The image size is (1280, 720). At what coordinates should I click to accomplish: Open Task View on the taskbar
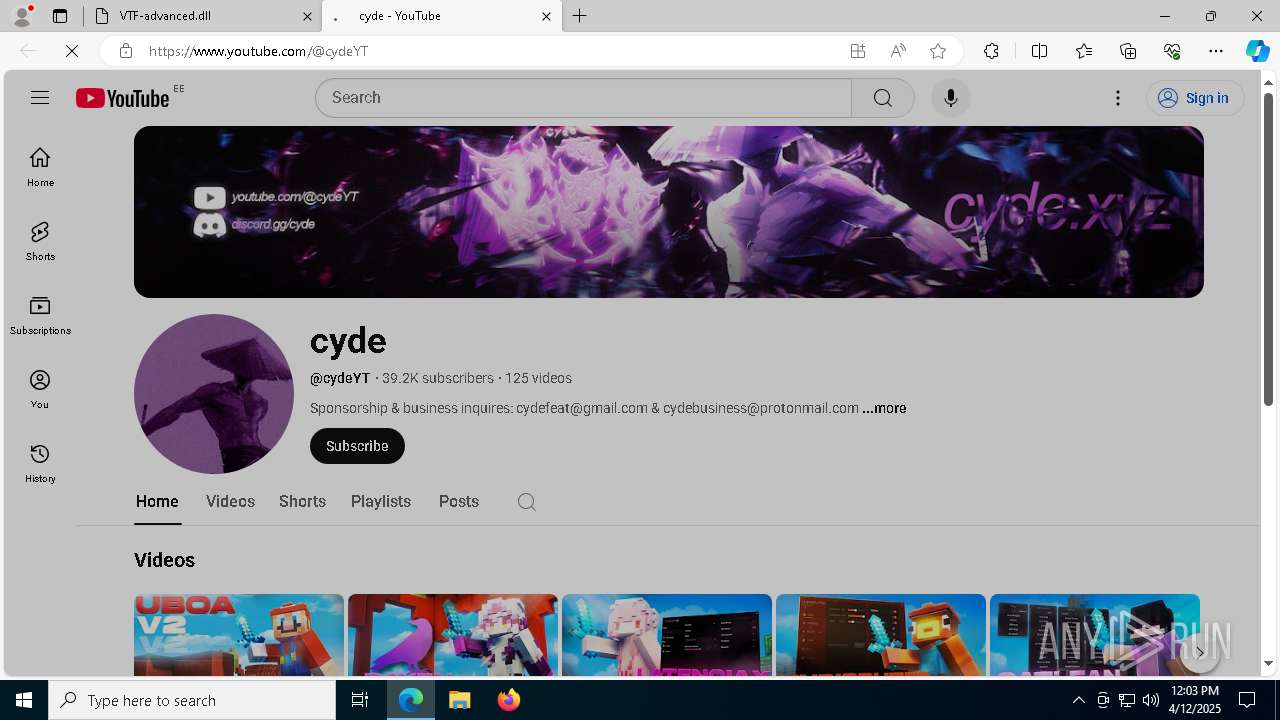(360, 700)
